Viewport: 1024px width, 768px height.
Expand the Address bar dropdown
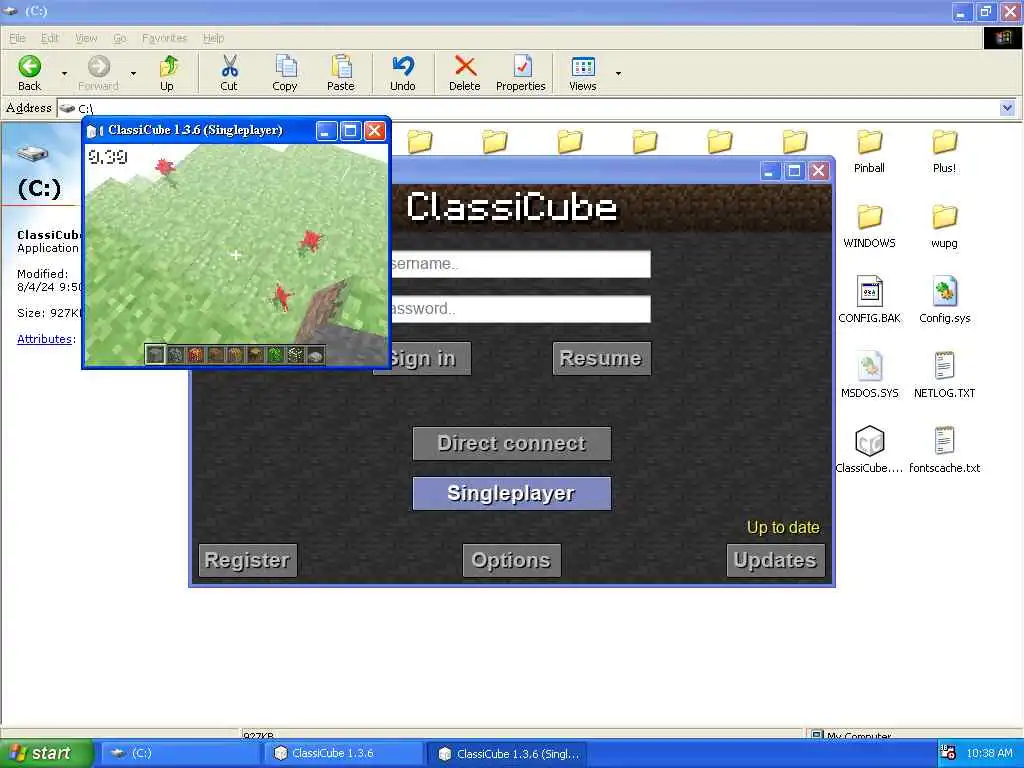[x=1007, y=108]
